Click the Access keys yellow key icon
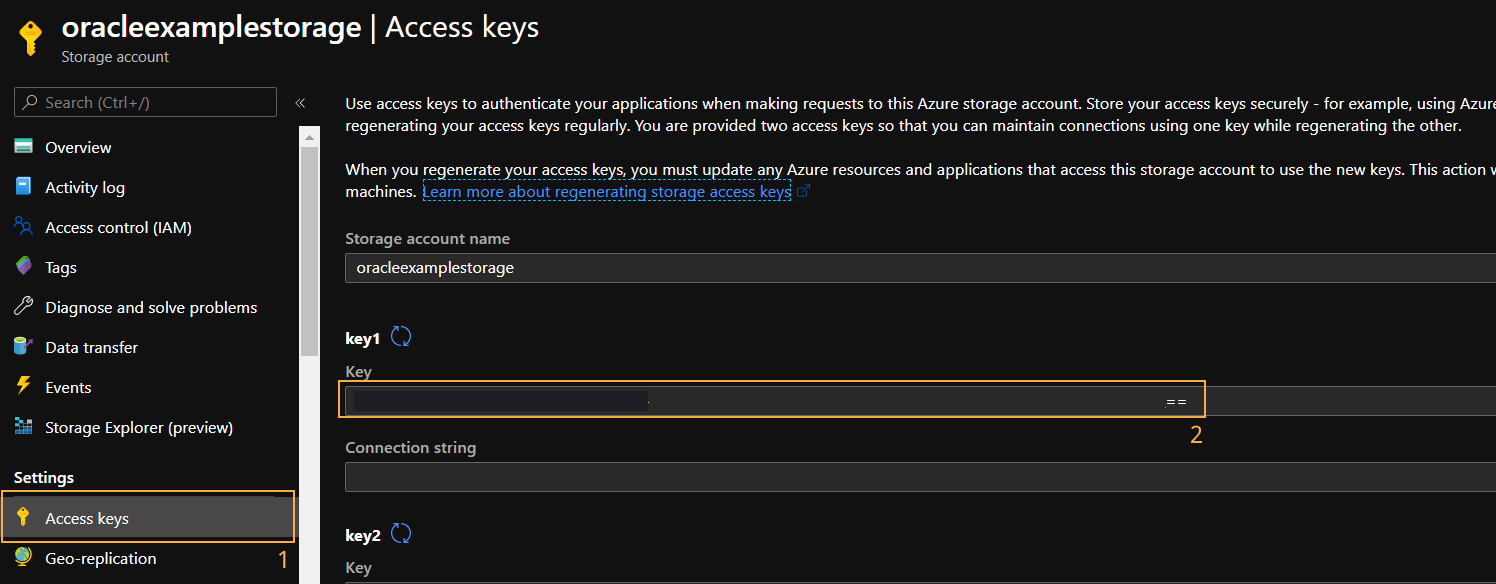The image size is (1496, 584). point(24,517)
